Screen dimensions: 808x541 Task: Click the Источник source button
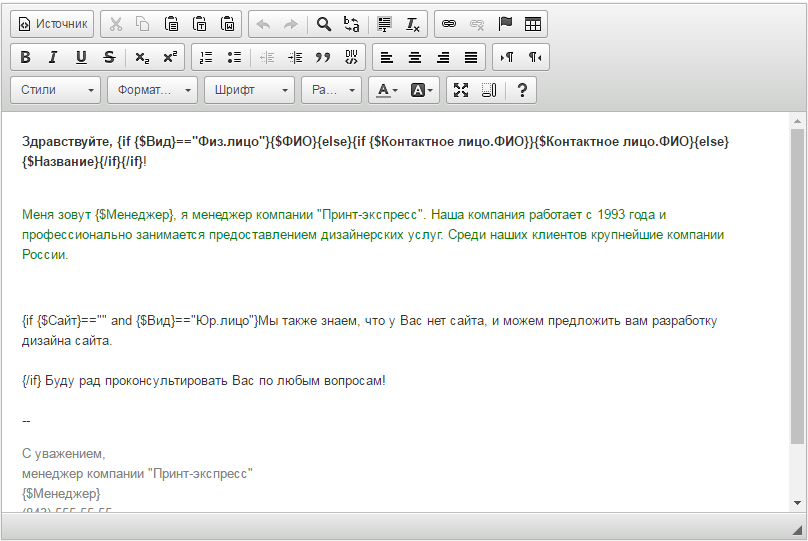tap(52, 23)
